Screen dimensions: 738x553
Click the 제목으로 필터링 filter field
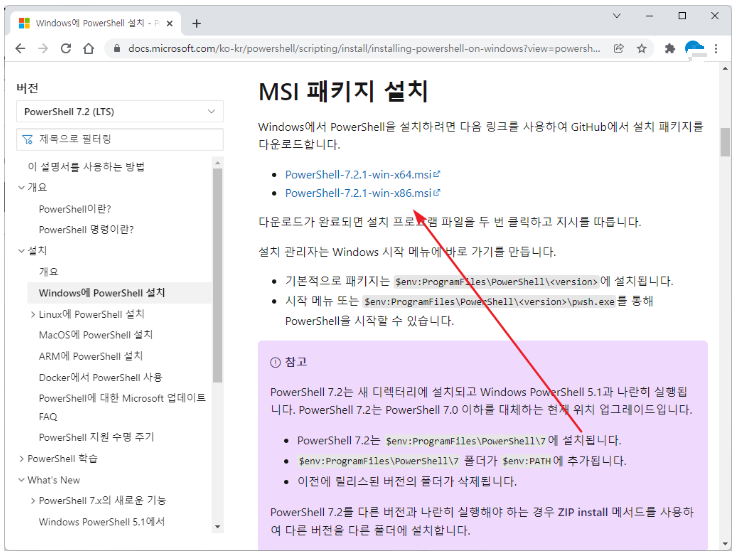[x=120, y=139]
